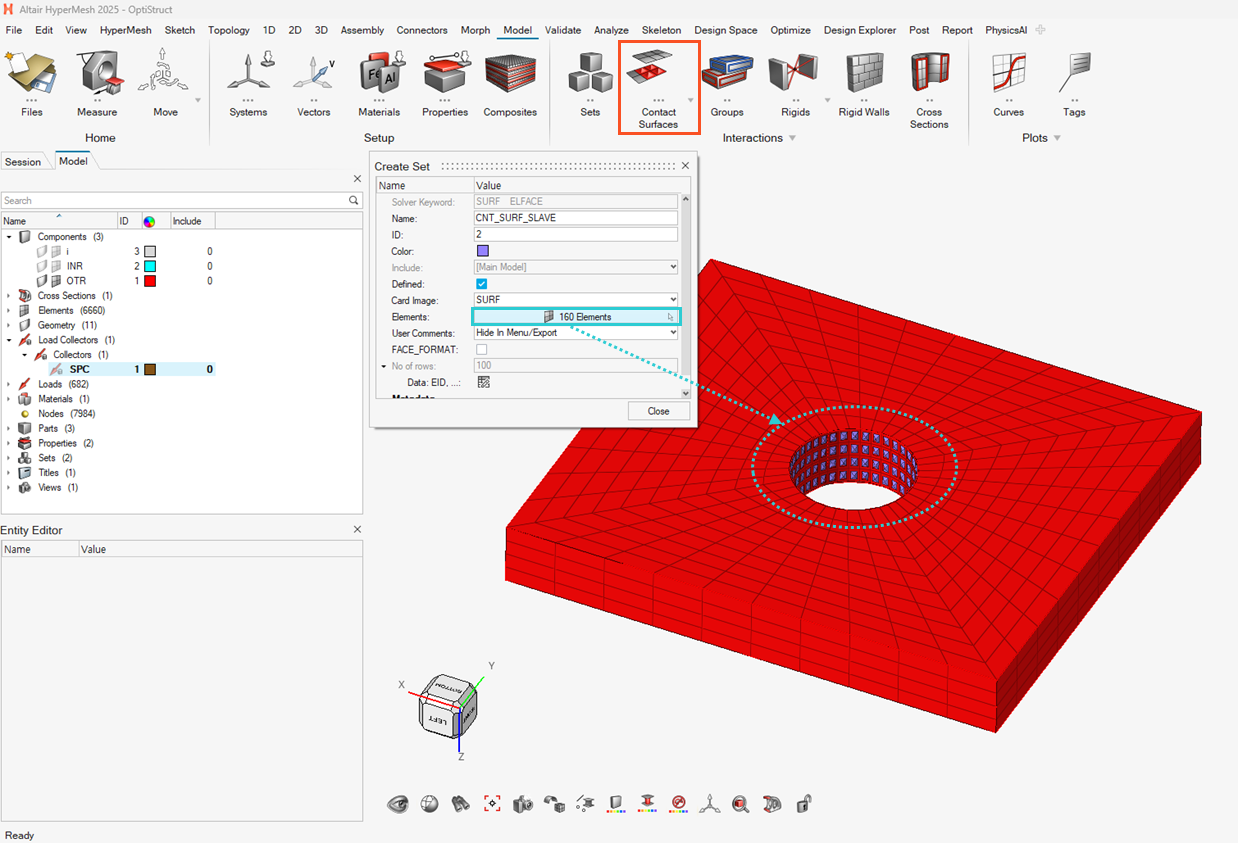Screen dimensions: 1238x843
Task: Uncheck the Defined checkbox
Action: pyautogui.click(x=482, y=284)
